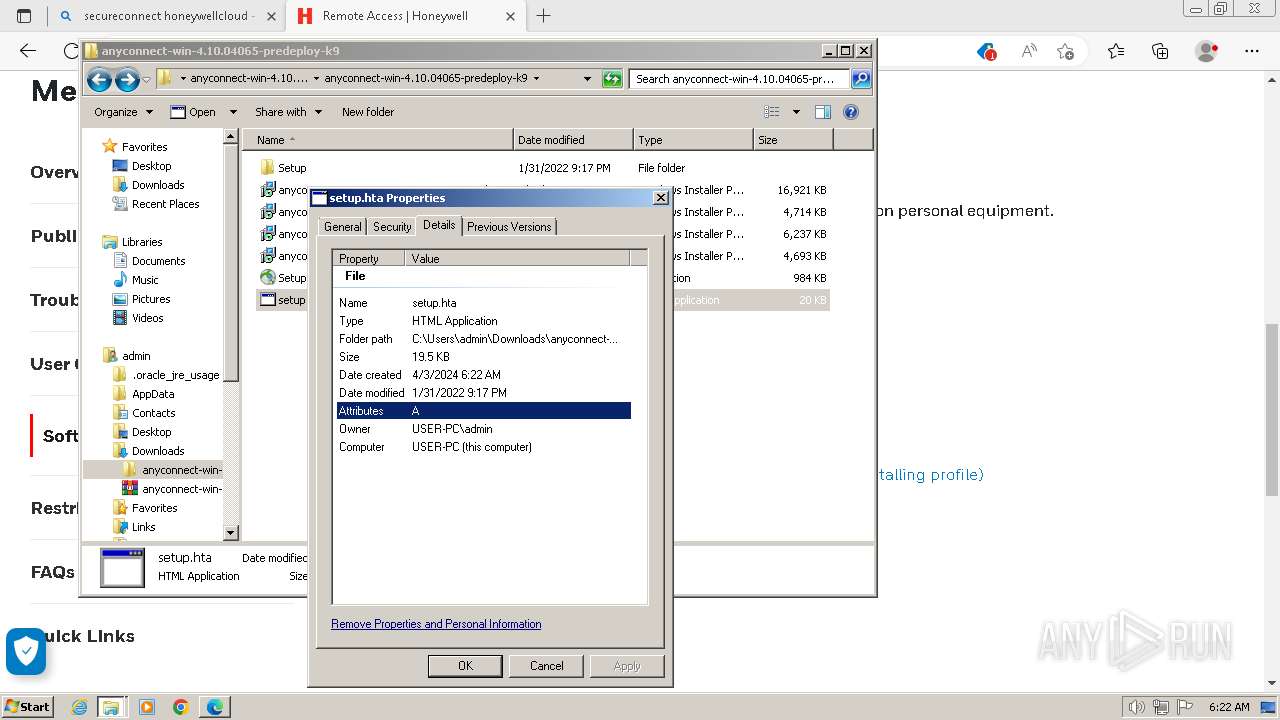Click the Explorer Back navigation arrow
Screen dimensions: 1280x720
98,79
